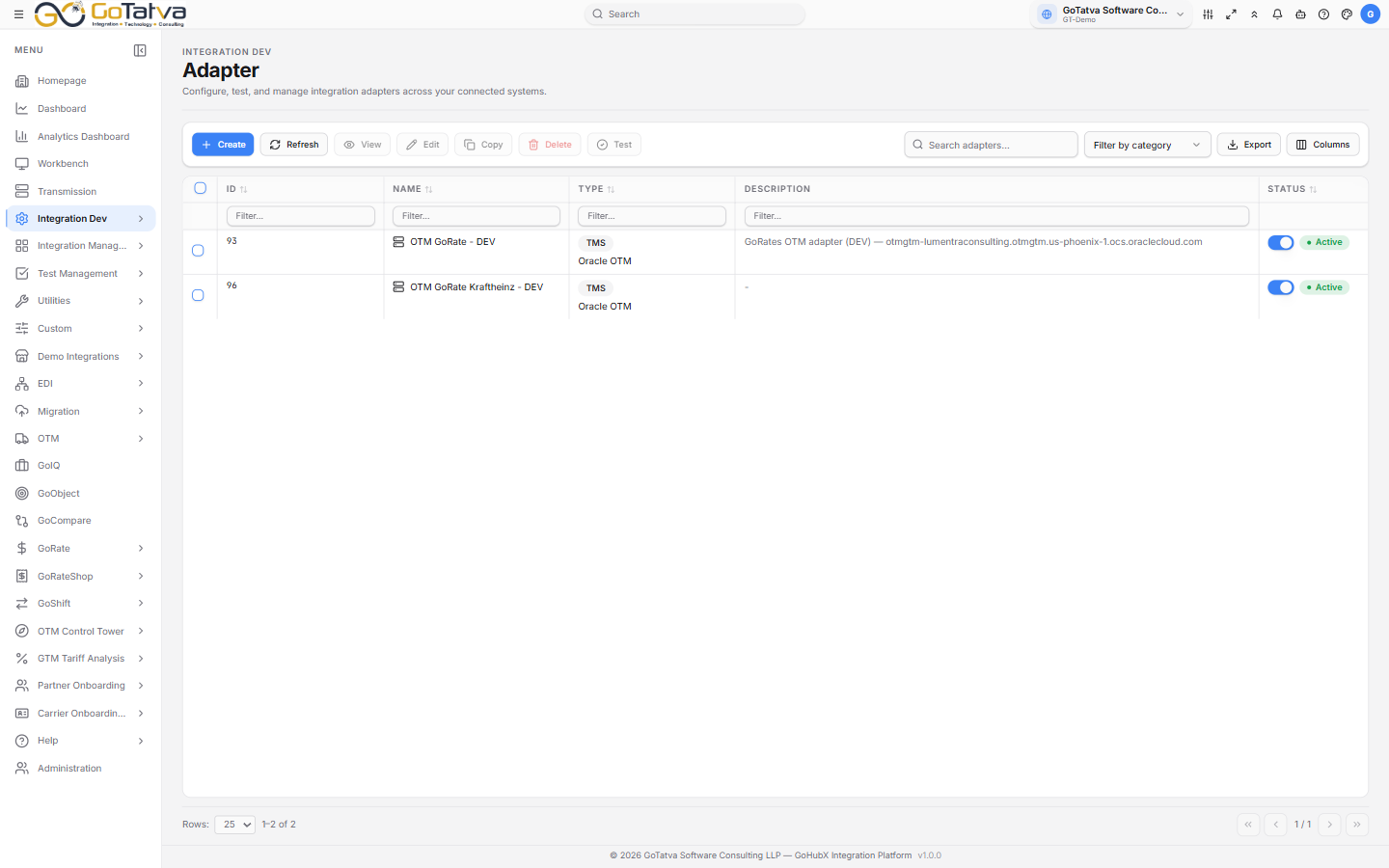Click the Homepage sidebar icon
The width and height of the screenshot is (1389, 868).
pyautogui.click(x=22, y=81)
